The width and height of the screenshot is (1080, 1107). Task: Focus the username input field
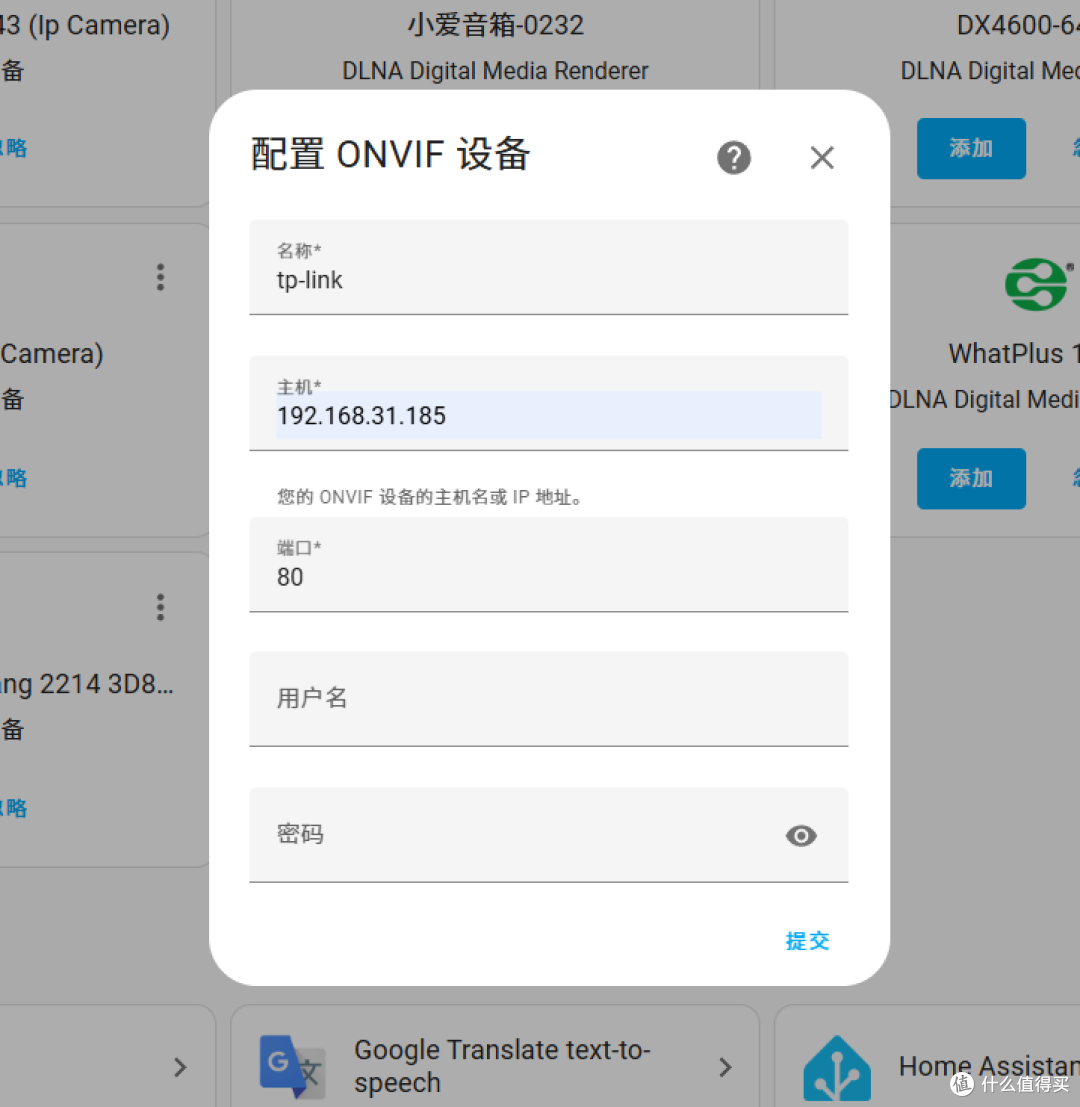click(x=548, y=699)
